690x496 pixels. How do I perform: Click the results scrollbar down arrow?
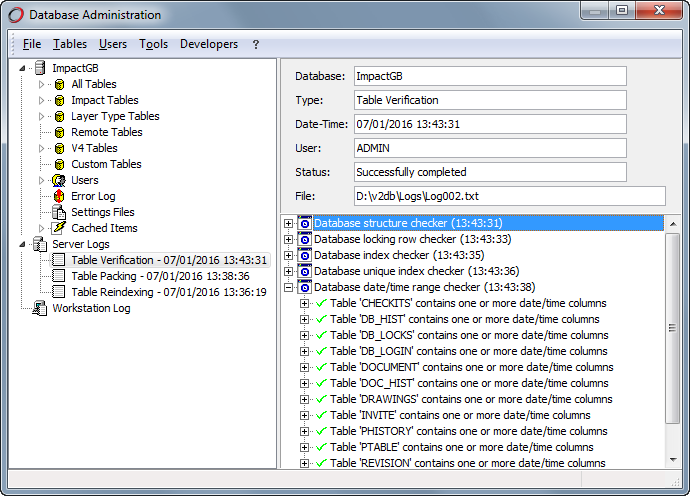[x=672, y=460]
